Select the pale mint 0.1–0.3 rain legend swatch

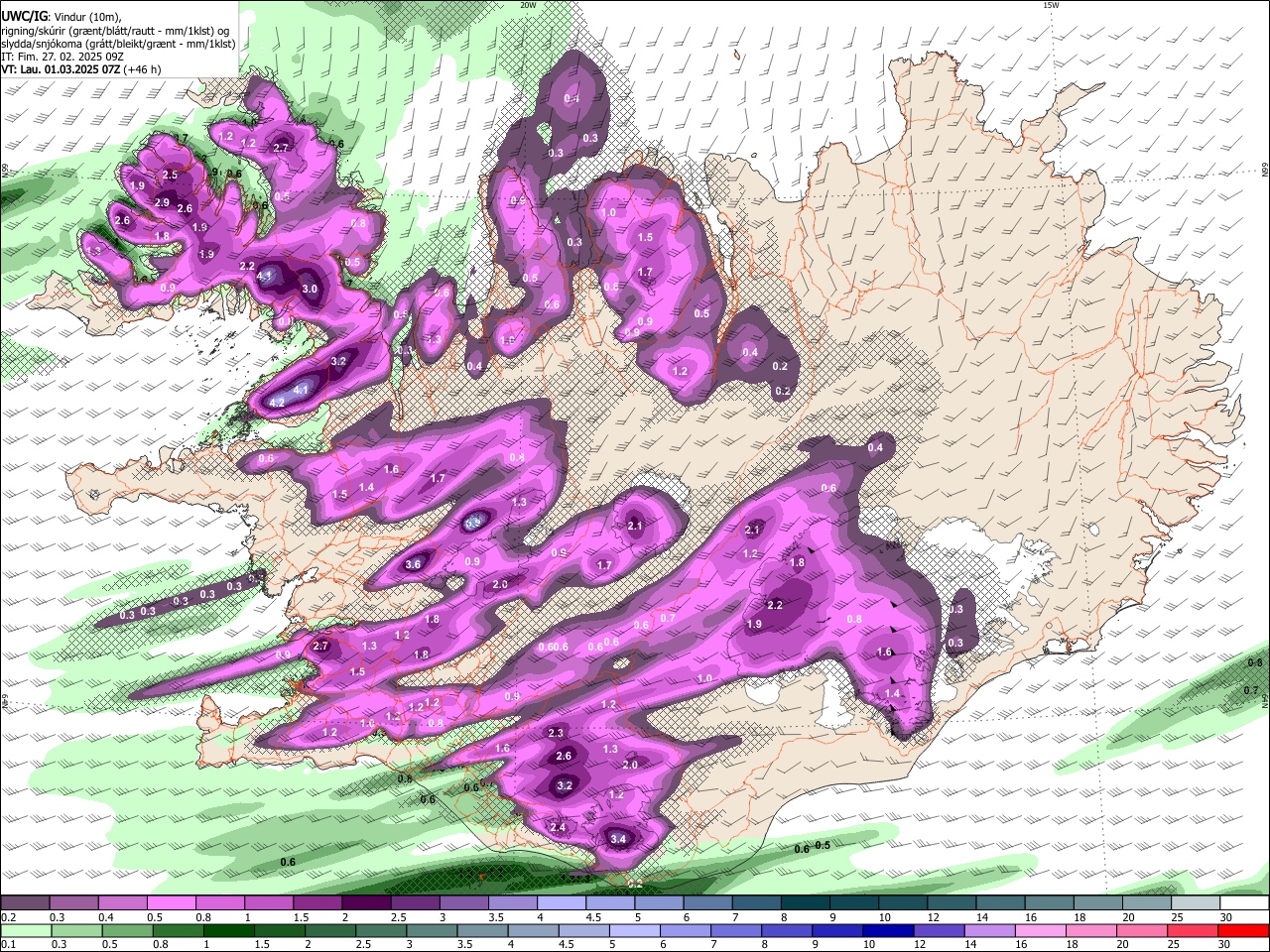tap(25, 930)
